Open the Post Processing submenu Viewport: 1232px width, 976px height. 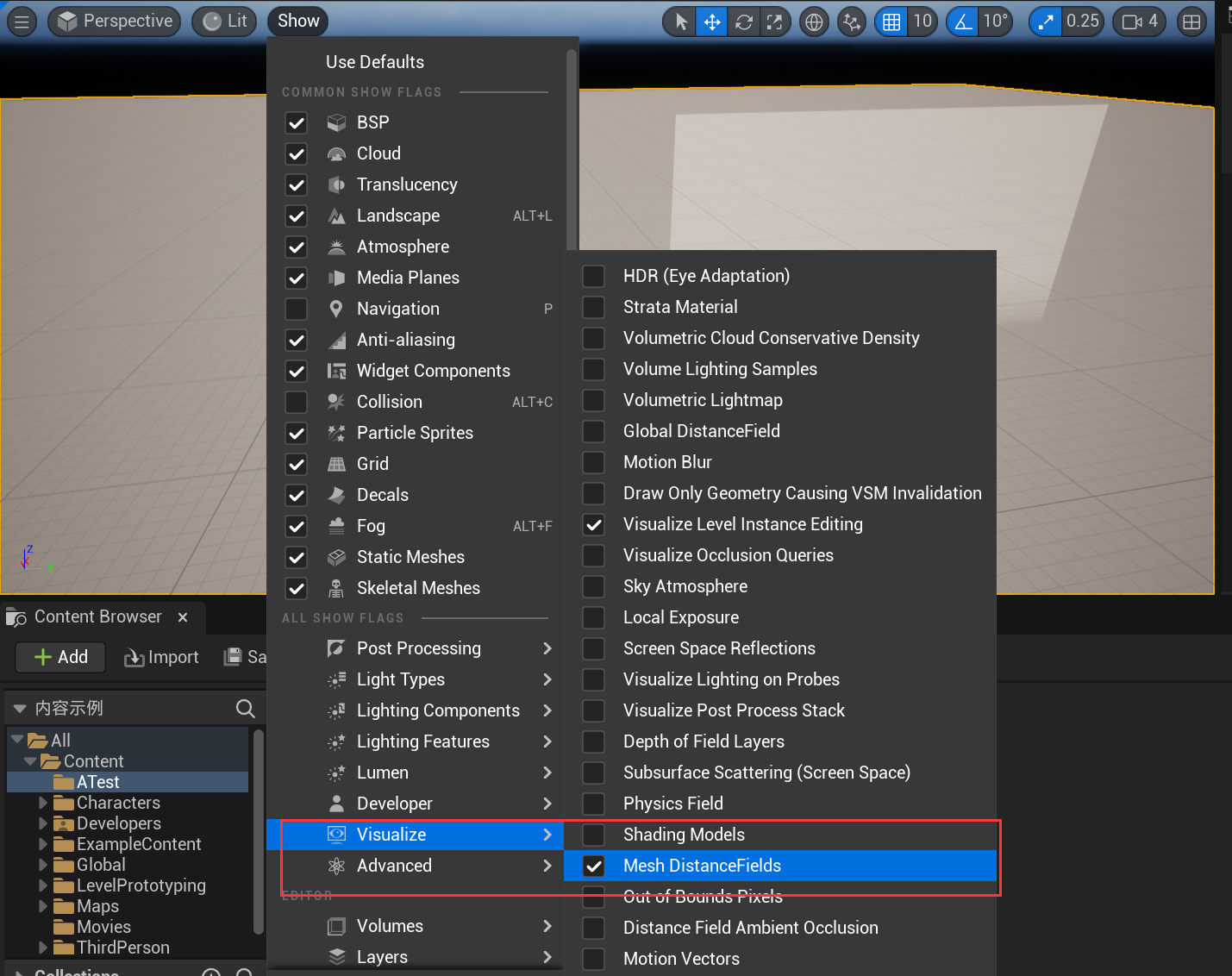(x=416, y=648)
